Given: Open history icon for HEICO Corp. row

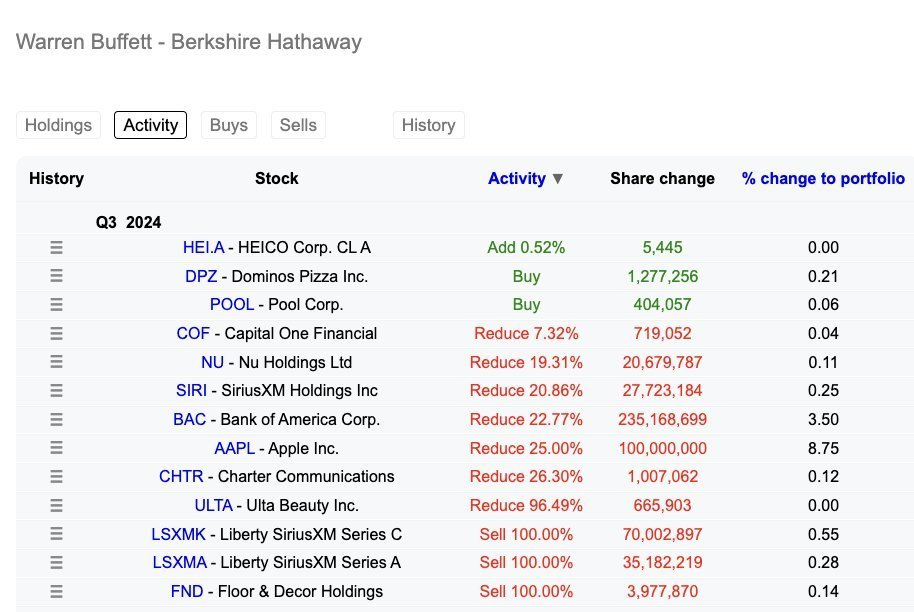Looking at the screenshot, I should pyautogui.click(x=56, y=248).
